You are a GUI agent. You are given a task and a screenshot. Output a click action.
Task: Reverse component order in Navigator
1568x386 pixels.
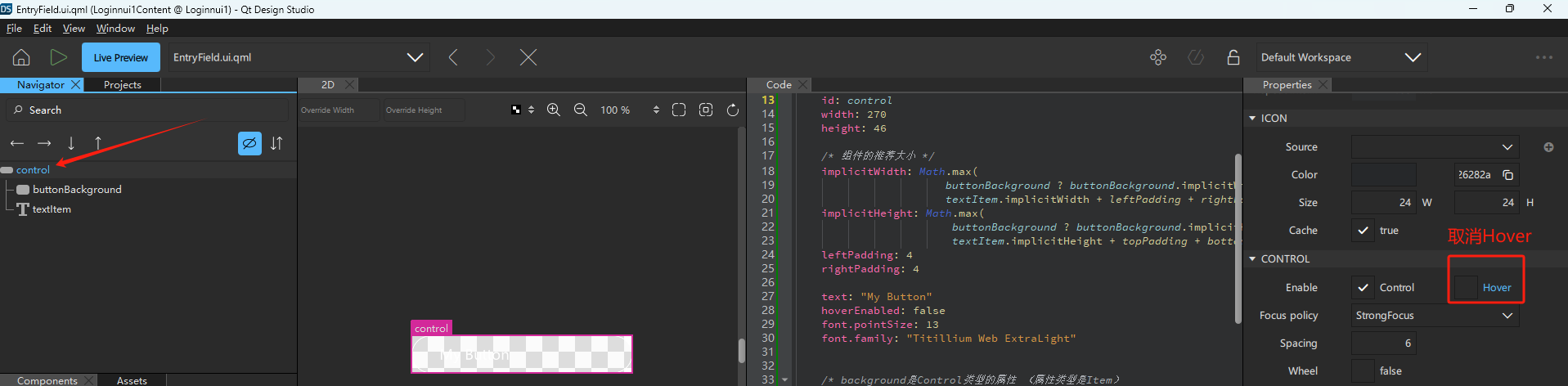click(x=276, y=143)
